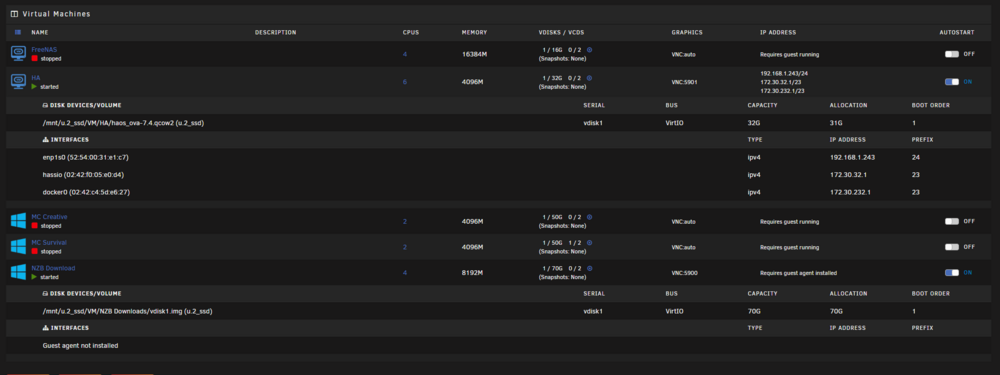1000x375 pixels.
Task: Click the GRAPHICS column header
Action: click(687, 33)
